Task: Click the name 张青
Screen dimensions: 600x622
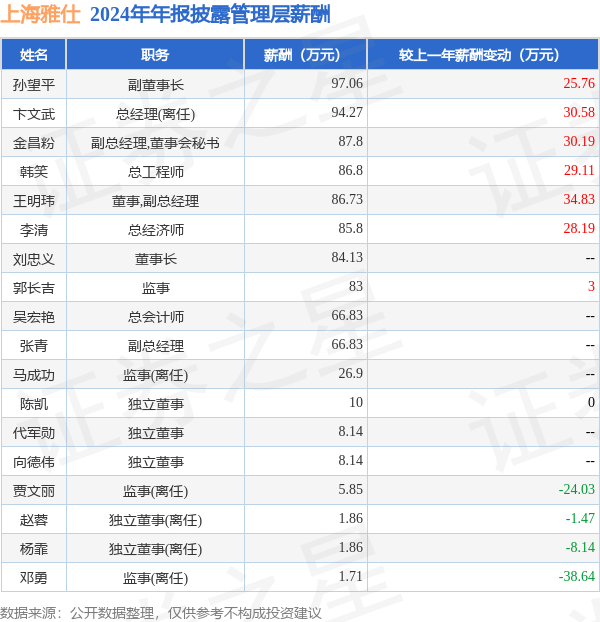Action: pos(34,346)
